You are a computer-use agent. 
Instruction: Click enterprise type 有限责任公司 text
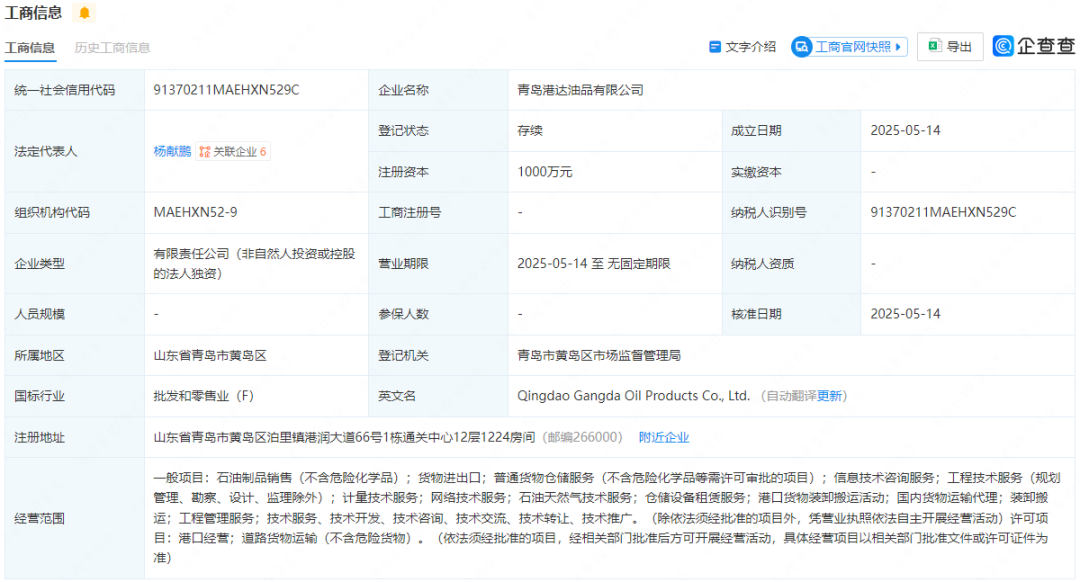255,264
